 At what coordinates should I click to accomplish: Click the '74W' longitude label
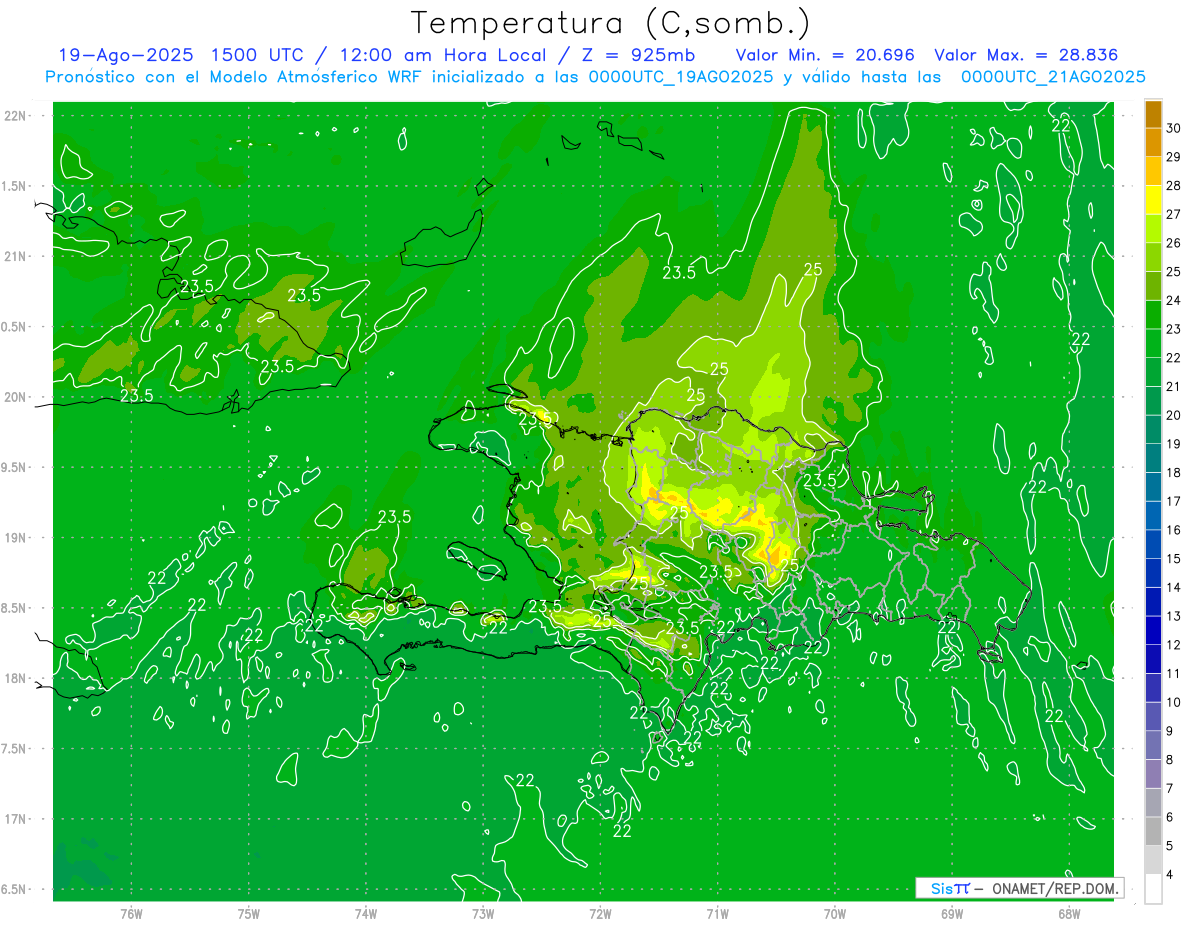366,914
